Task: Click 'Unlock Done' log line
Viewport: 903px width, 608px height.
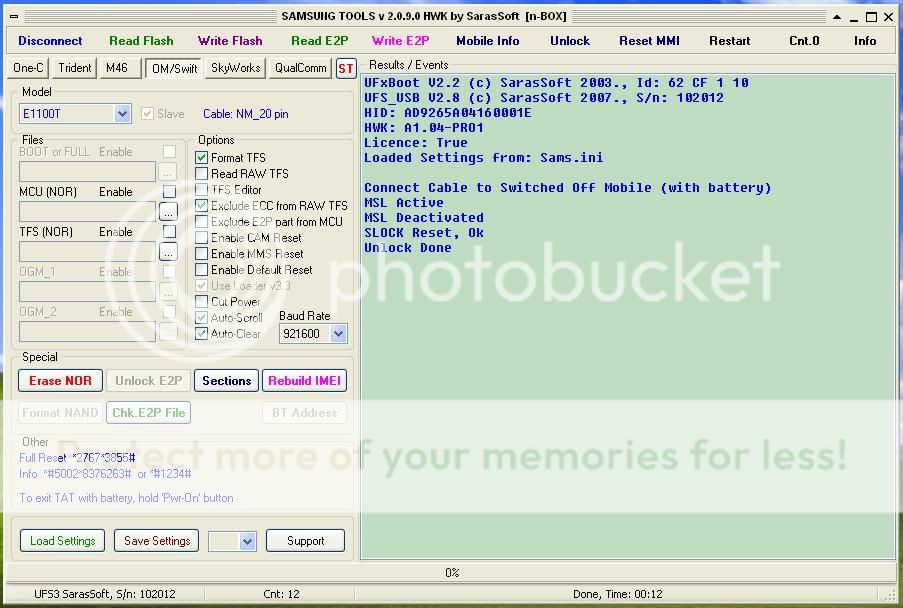Action: 408,248
